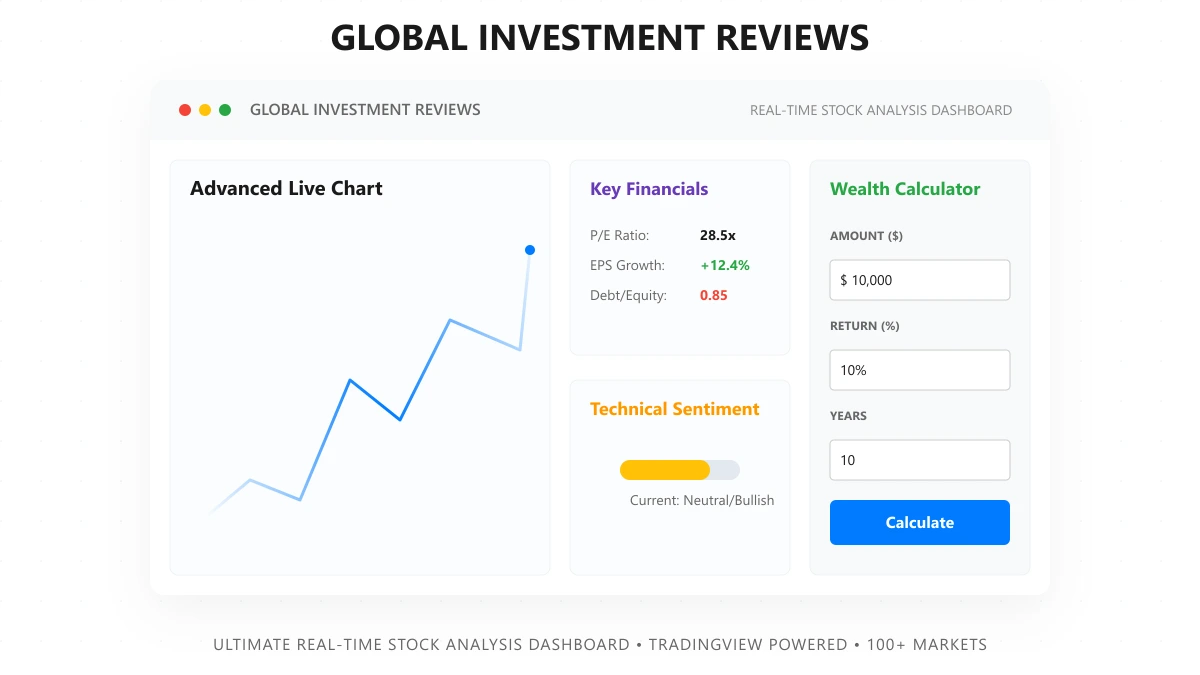Image resolution: width=1200 pixels, height=675 pixels.
Task: Click the blue Calculate button
Action: click(920, 522)
